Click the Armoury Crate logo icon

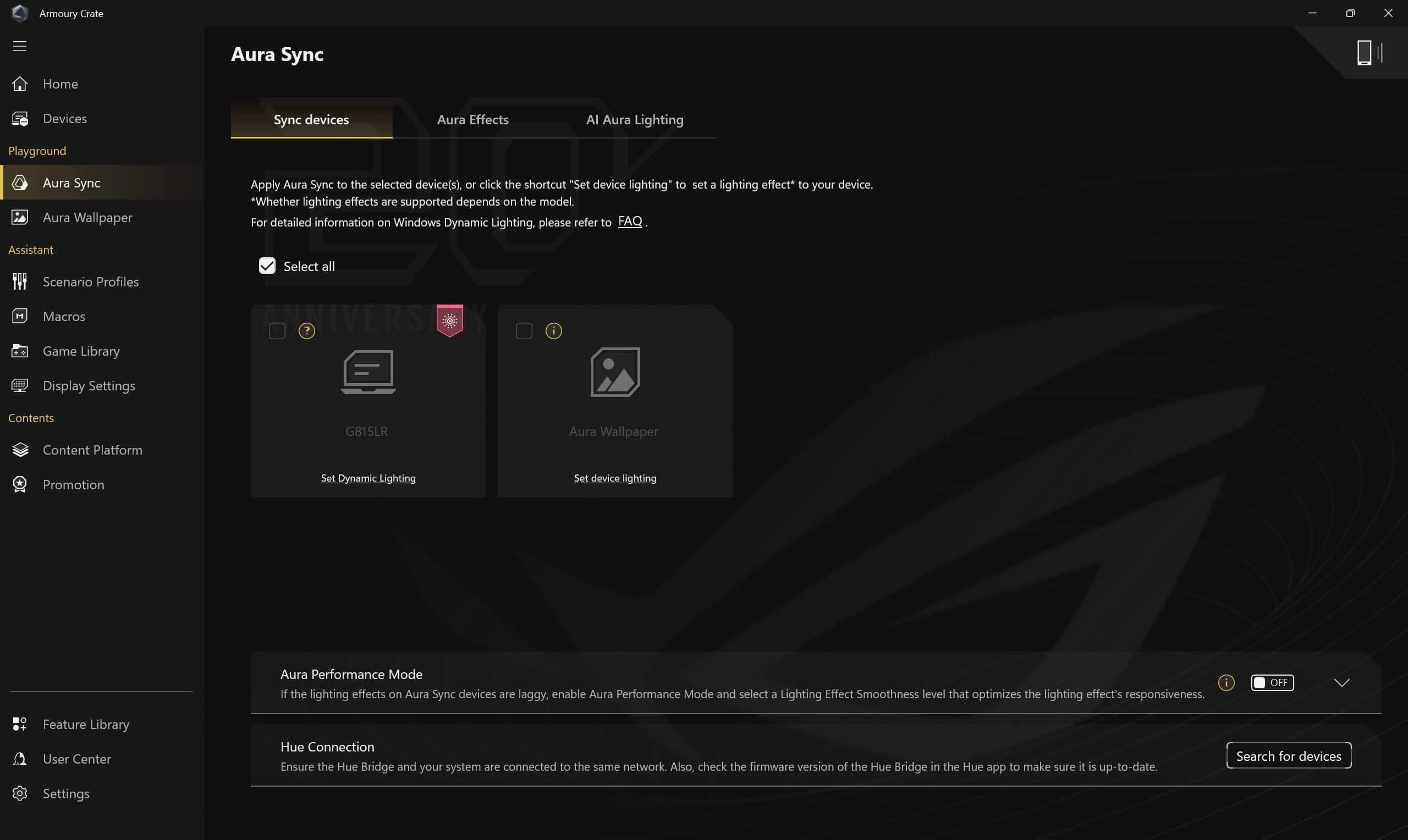click(20, 13)
